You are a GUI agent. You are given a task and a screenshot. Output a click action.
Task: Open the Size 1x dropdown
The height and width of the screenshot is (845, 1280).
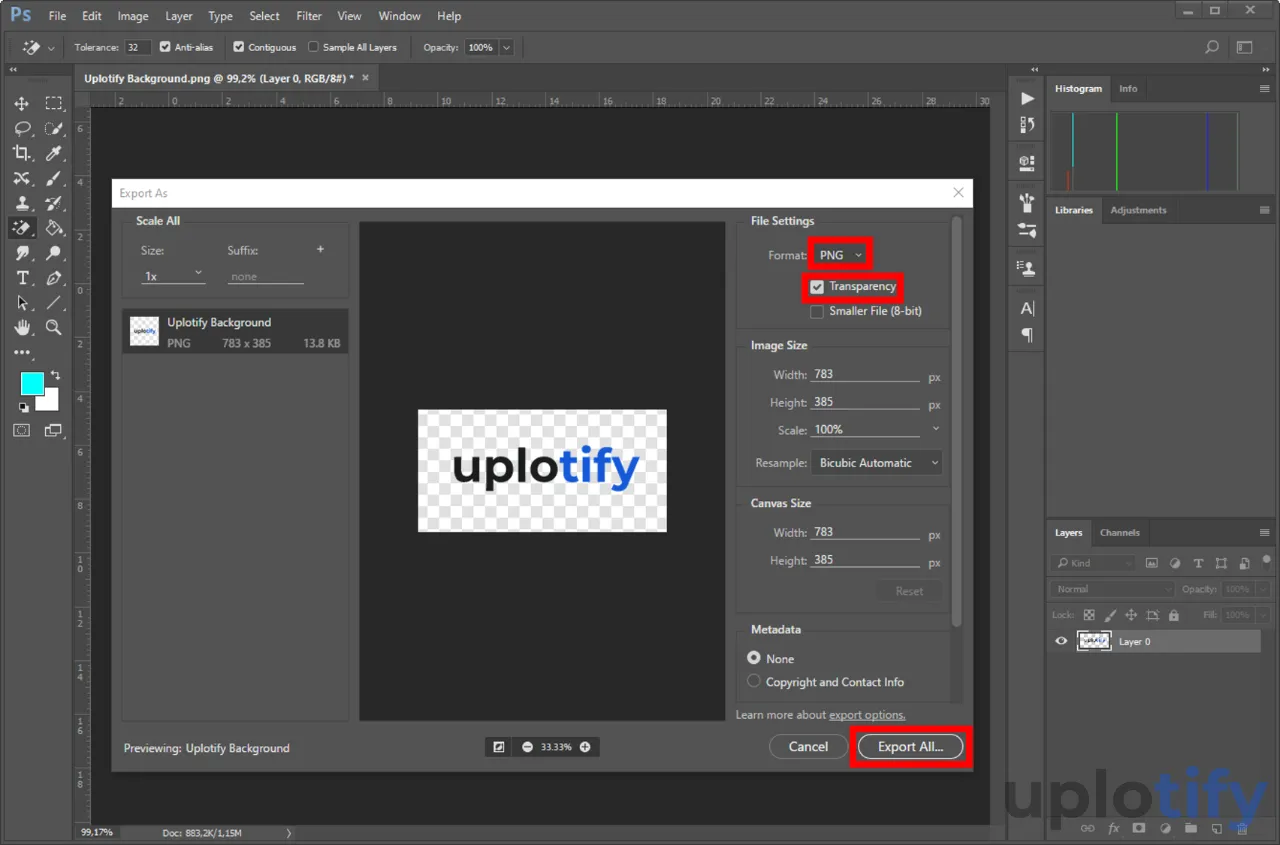[x=173, y=275]
